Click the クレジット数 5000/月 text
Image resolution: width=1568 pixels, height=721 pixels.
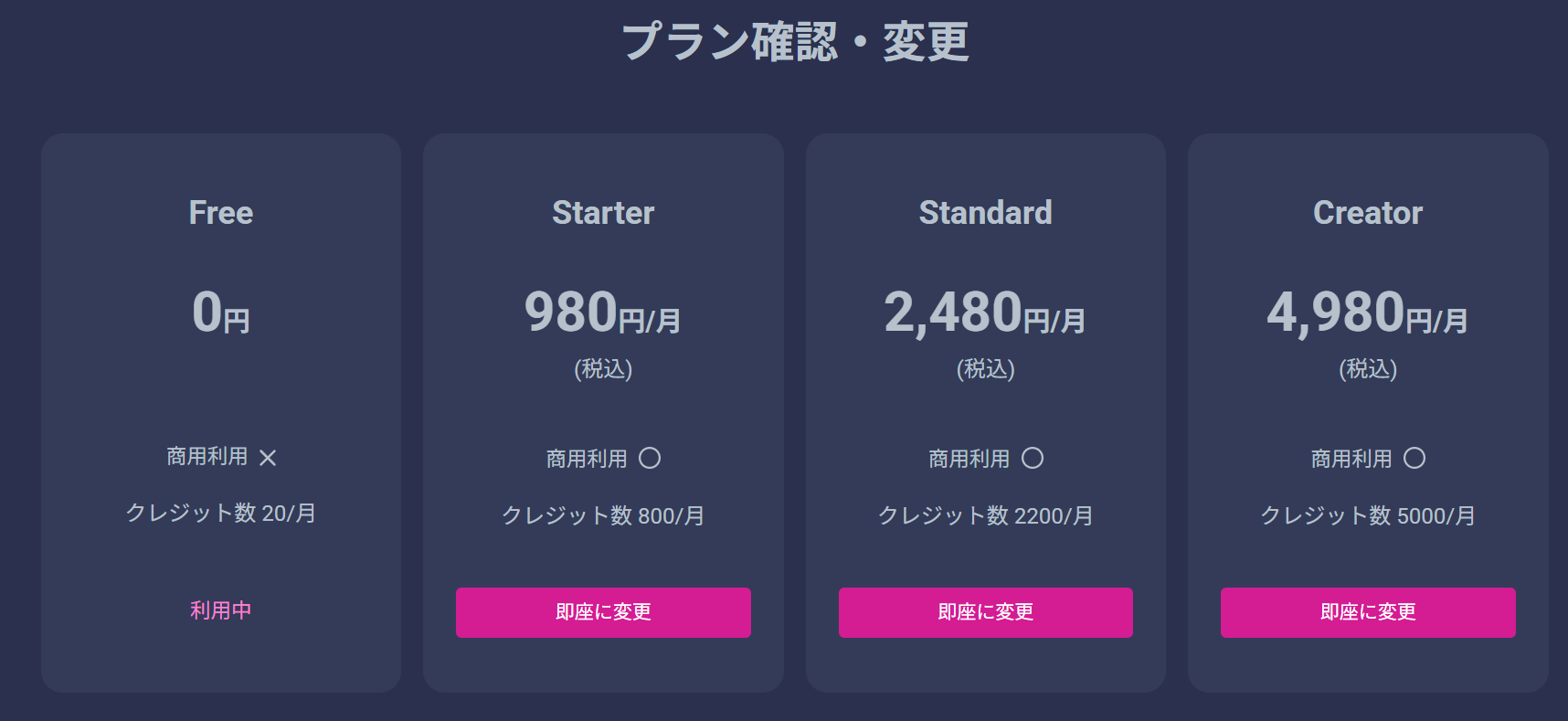coord(1368,516)
